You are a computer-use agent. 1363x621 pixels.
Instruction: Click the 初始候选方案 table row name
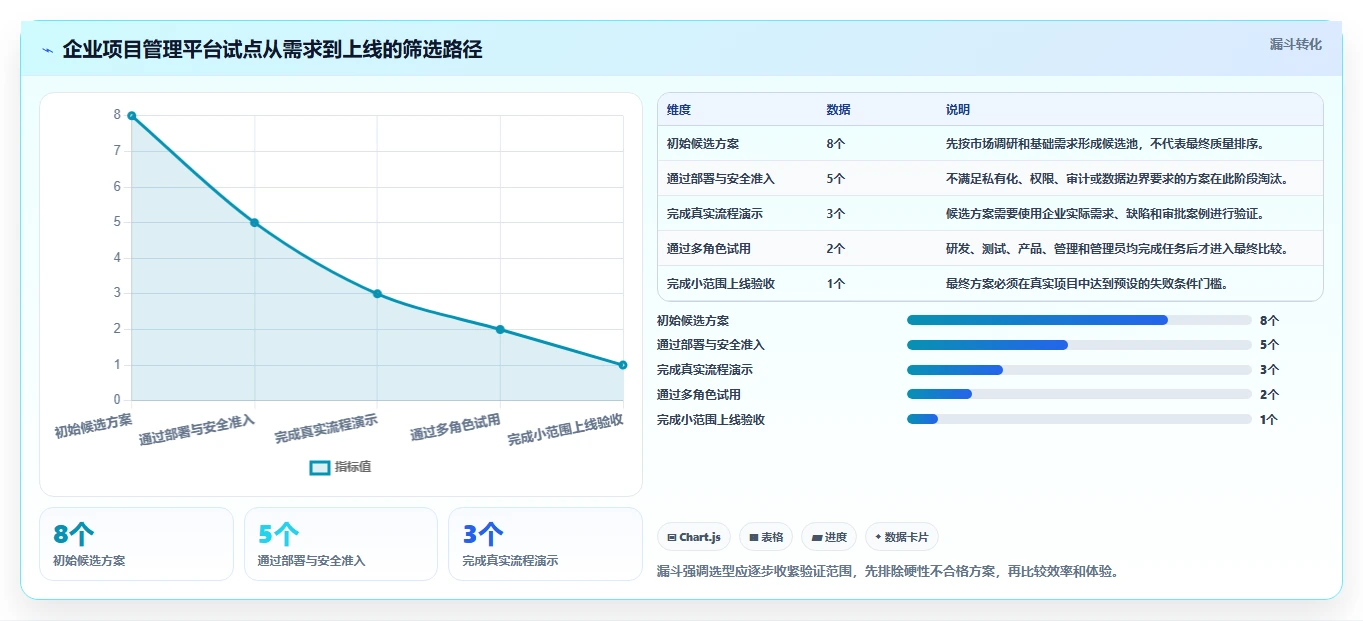pyautogui.click(x=703, y=144)
